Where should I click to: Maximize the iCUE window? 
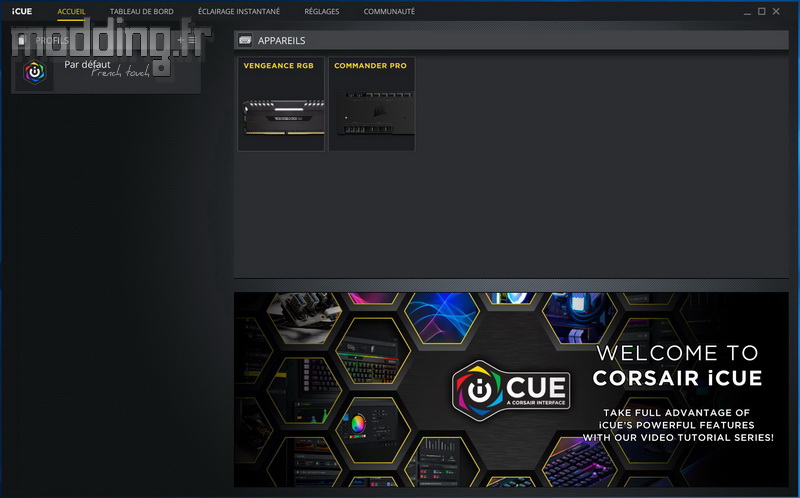761,11
